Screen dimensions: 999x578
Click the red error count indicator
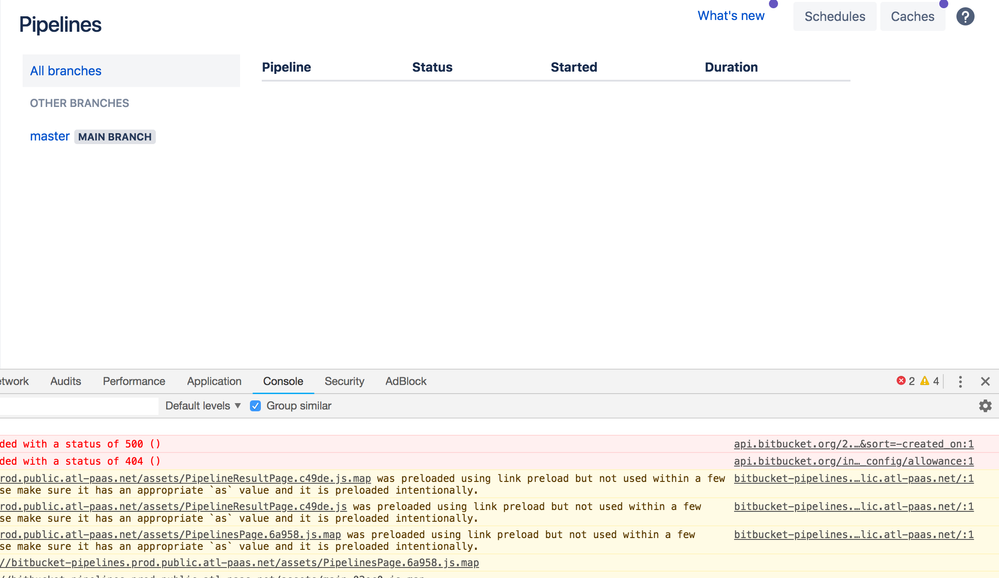click(905, 381)
